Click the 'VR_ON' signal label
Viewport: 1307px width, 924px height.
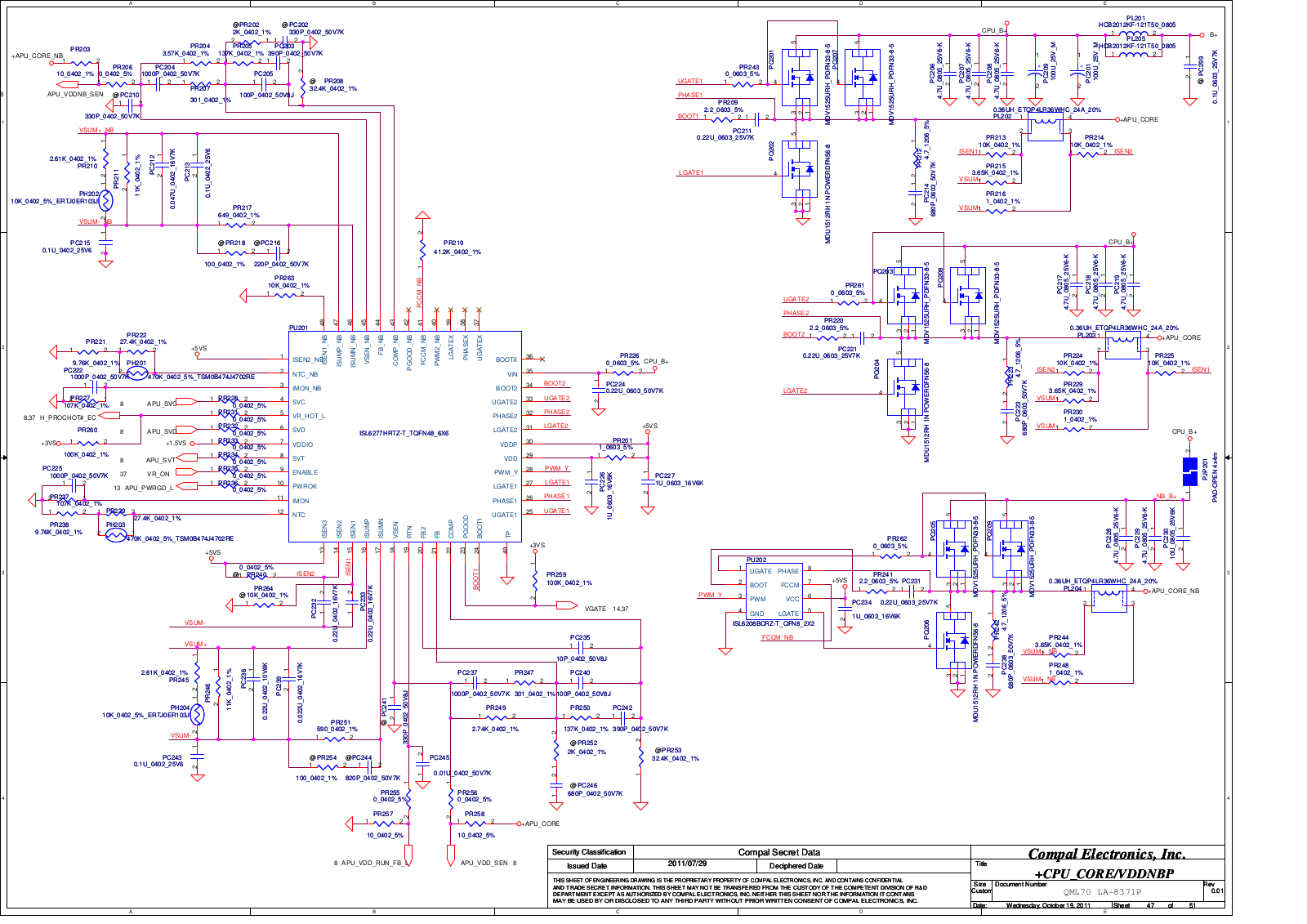(158, 474)
